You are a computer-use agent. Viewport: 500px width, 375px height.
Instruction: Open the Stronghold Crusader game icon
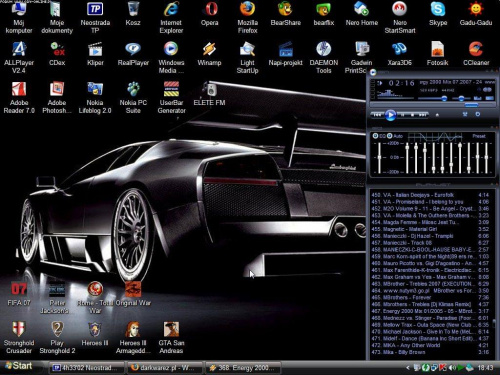[19, 338]
